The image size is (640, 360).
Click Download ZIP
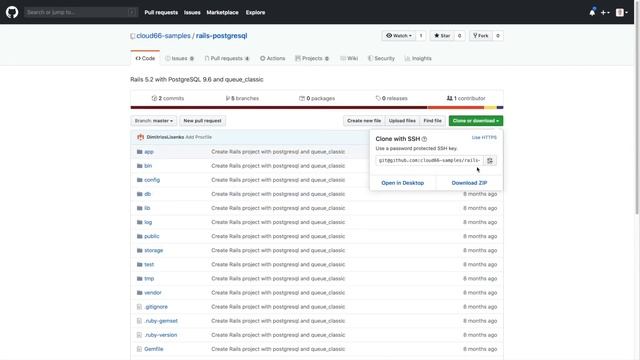(x=469, y=183)
